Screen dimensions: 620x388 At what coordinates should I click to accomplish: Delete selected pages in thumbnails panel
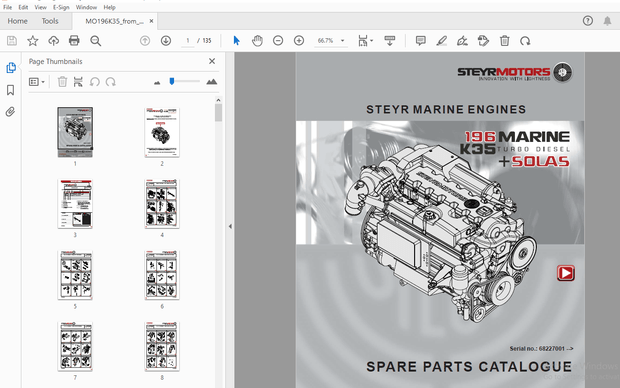[62, 82]
